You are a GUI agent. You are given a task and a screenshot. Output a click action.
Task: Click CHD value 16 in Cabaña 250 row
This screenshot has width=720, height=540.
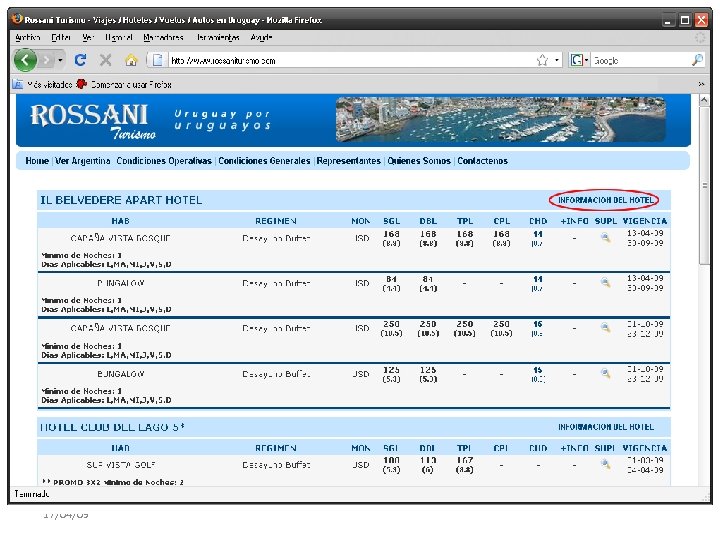tap(538, 324)
